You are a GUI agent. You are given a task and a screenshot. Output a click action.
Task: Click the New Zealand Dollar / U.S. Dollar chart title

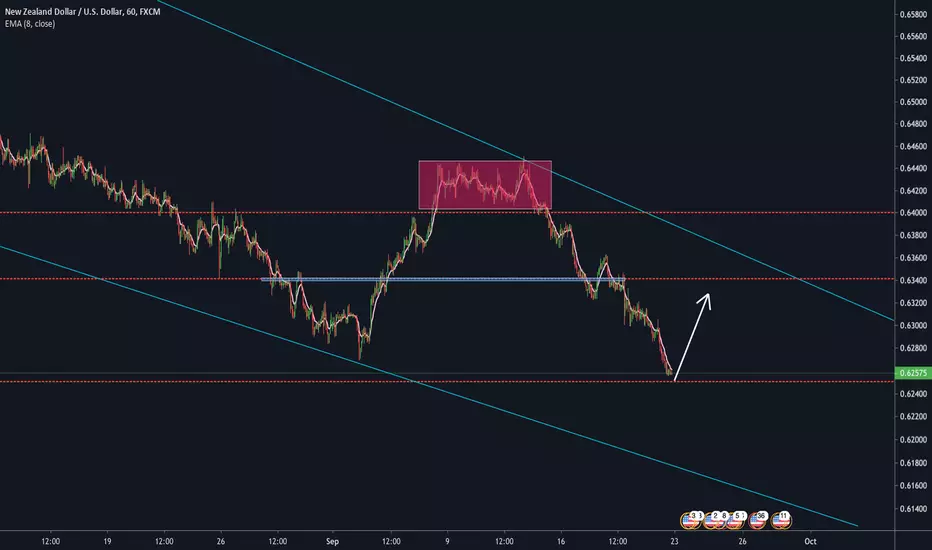click(83, 11)
